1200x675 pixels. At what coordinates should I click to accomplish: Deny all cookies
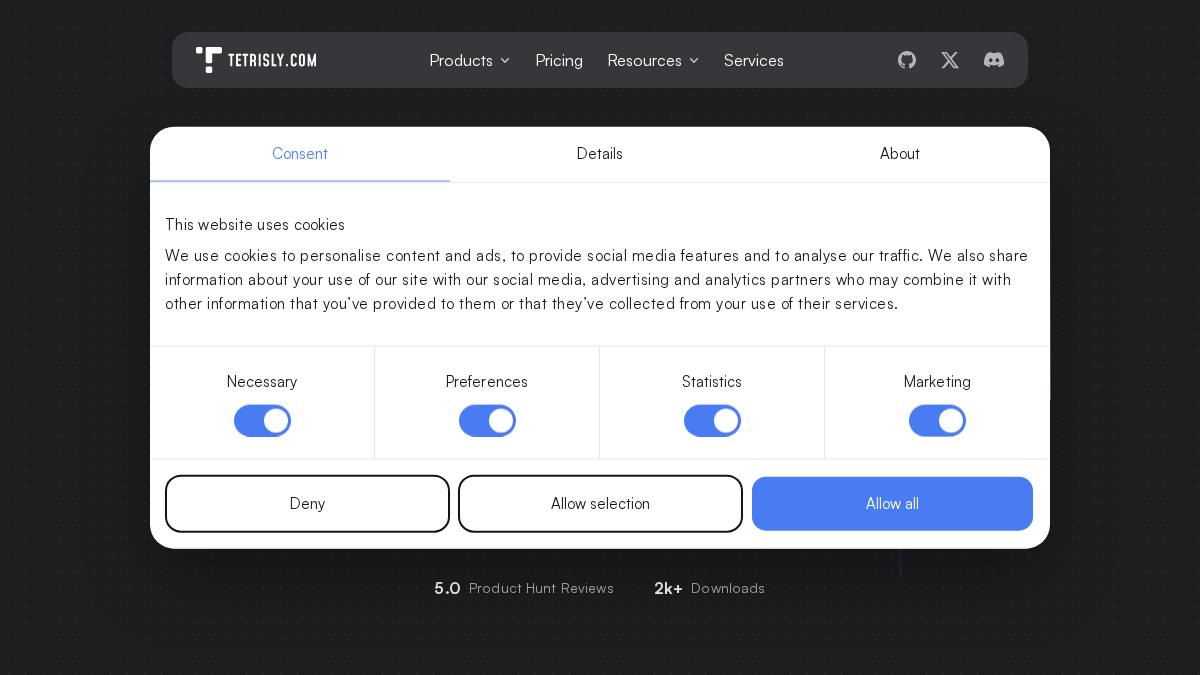(307, 504)
